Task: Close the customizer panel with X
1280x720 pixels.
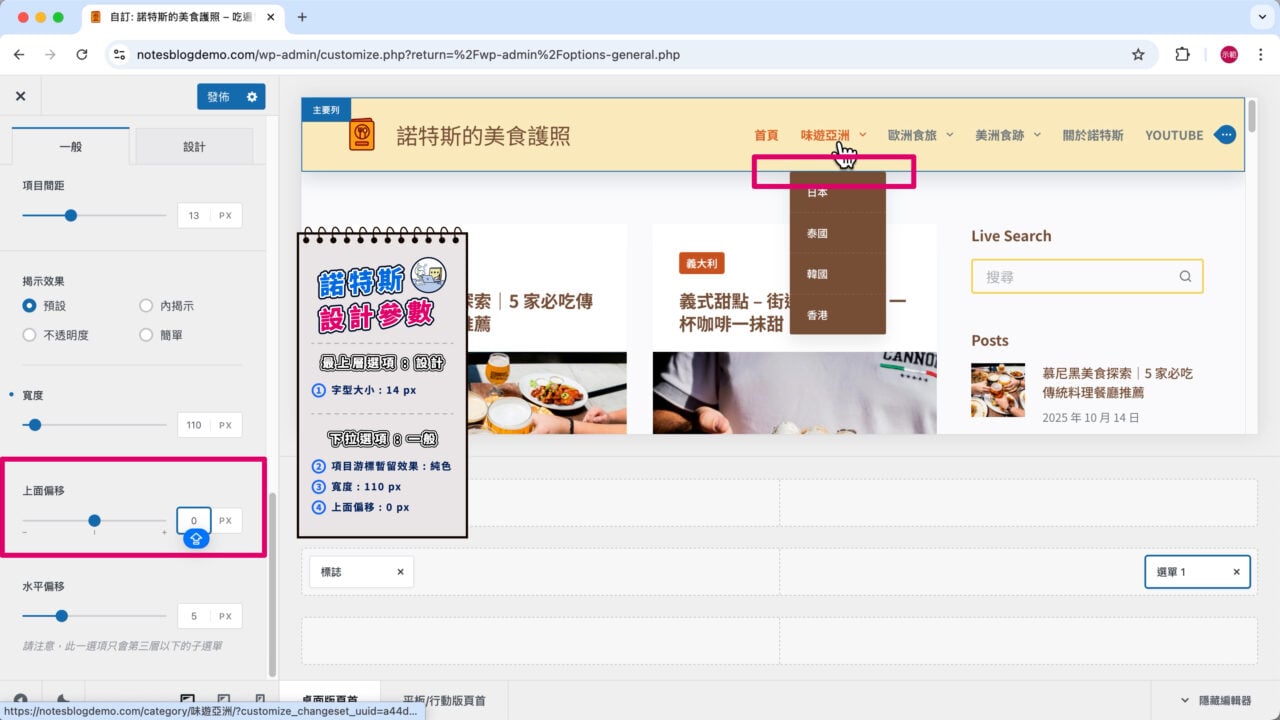Action: pyautogui.click(x=20, y=97)
